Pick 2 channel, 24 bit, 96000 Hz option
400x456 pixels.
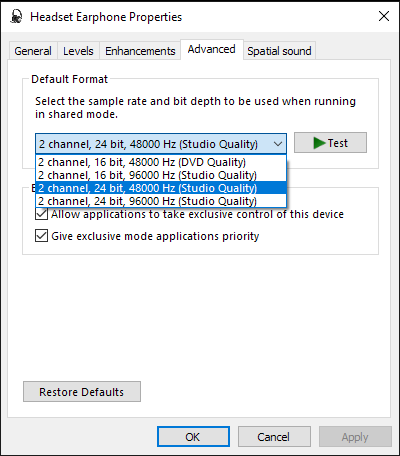click(x=161, y=201)
